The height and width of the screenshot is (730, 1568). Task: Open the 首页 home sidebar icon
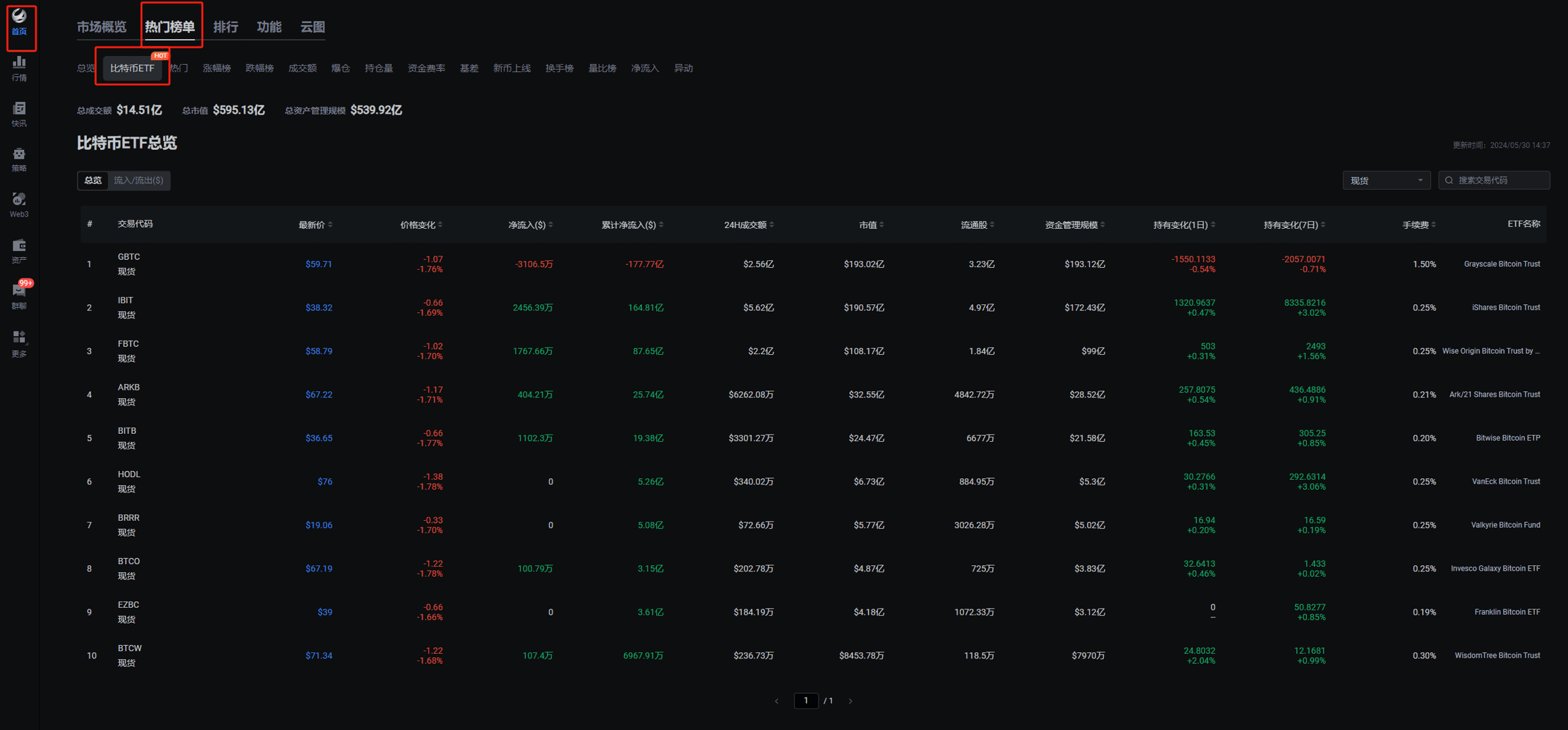[x=19, y=22]
